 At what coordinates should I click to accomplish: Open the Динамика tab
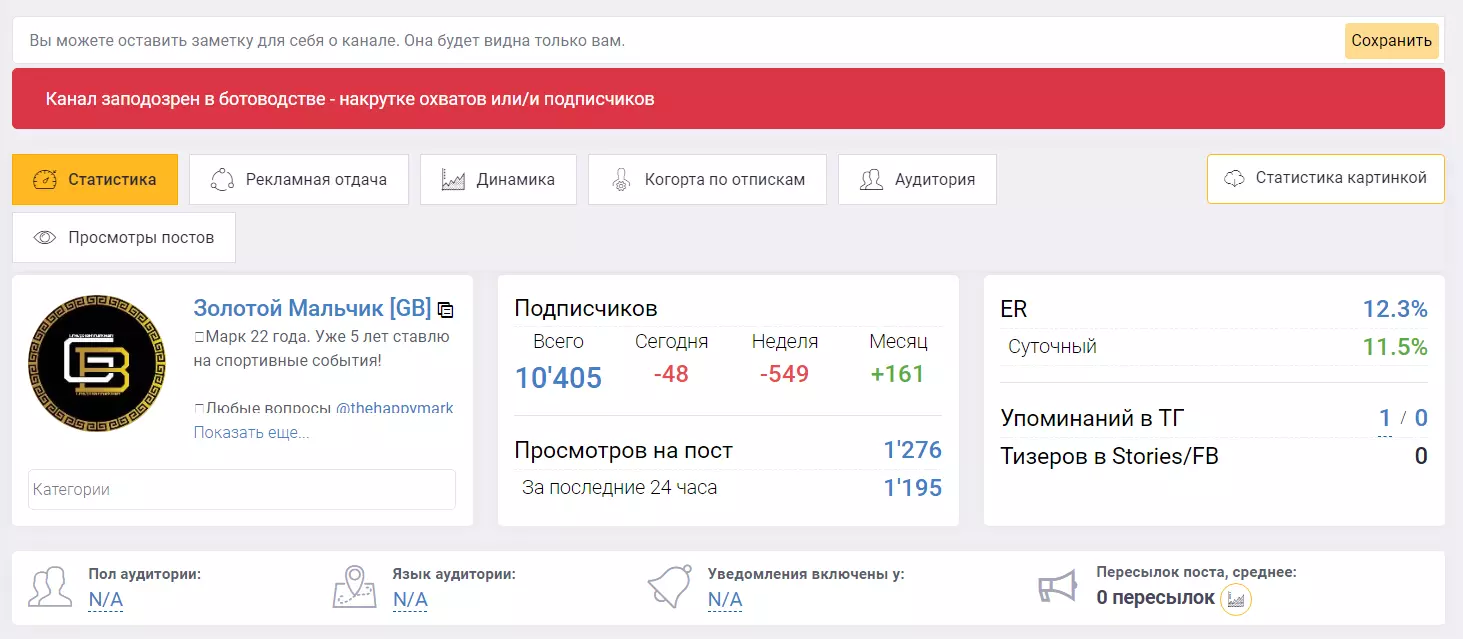[x=498, y=180]
